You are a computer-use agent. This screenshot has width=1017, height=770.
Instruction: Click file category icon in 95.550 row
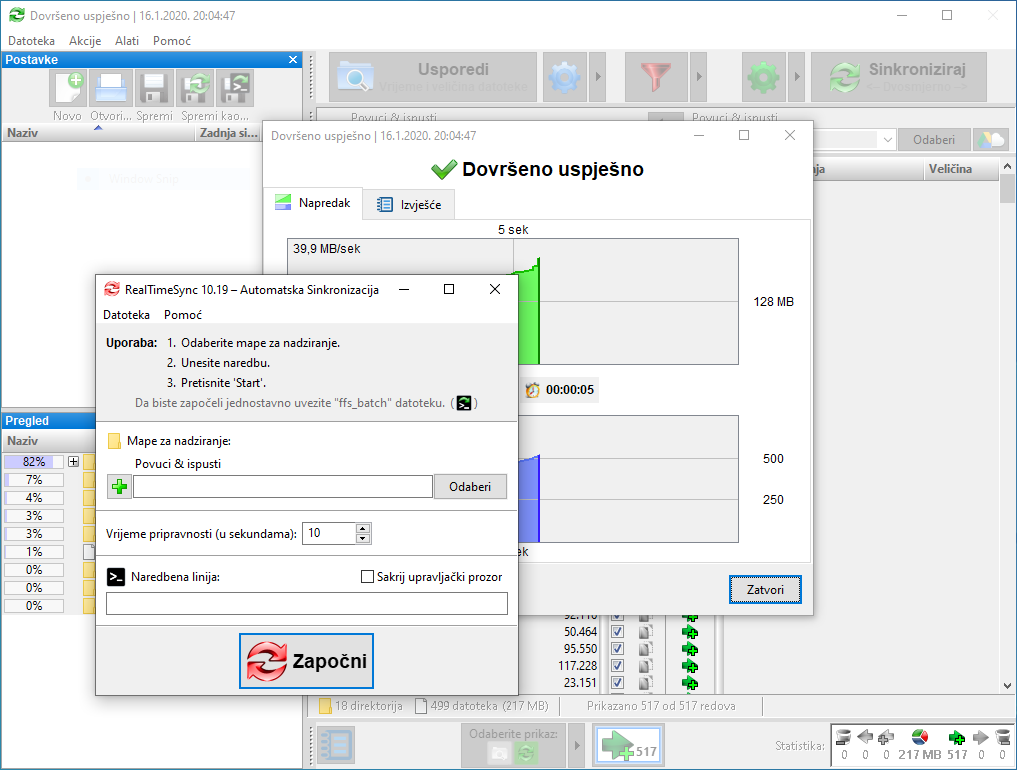click(645, 649)
